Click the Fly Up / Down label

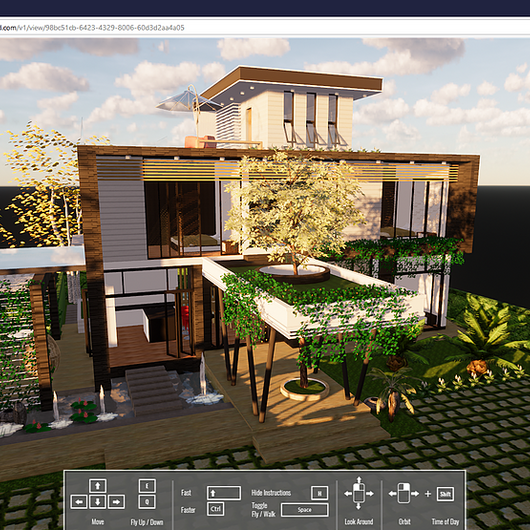point(147,522)
